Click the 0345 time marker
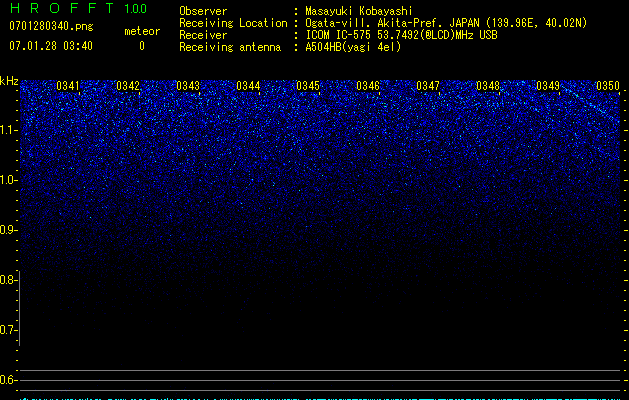Screen dimensions: 629x400 pyautogui.click(x=308, y=86)
